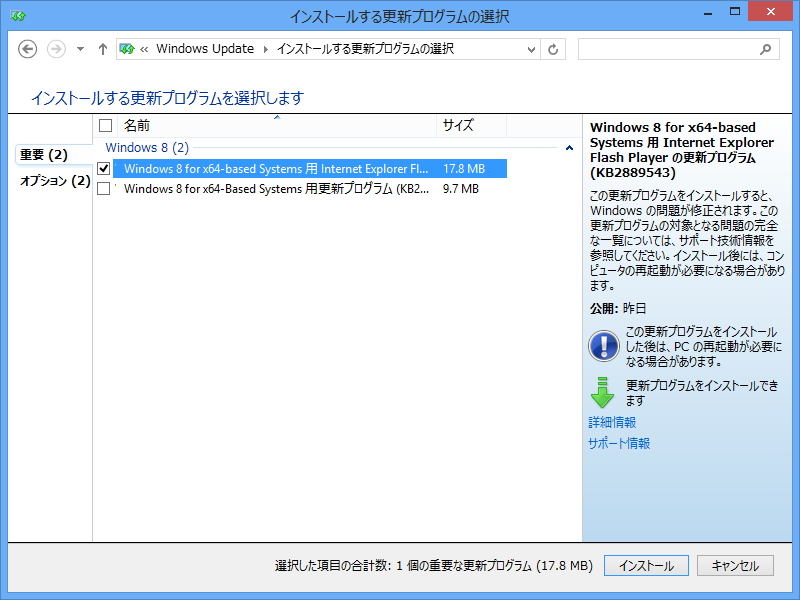
Task: Click the インストール button
Action: click(x=646, y=565)
